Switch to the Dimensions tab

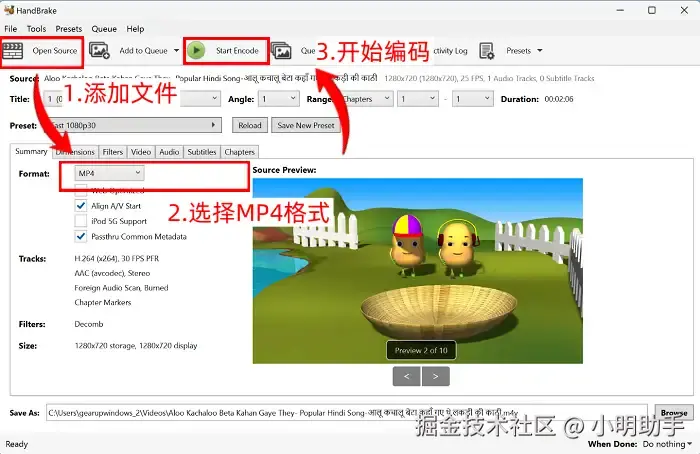75,152
